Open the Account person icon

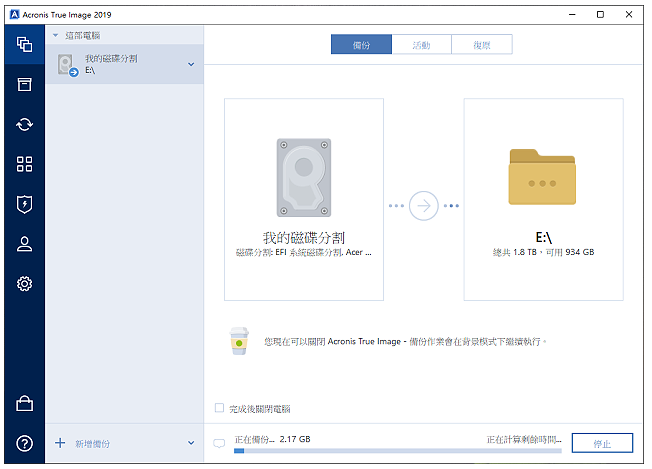pos(25,244)
